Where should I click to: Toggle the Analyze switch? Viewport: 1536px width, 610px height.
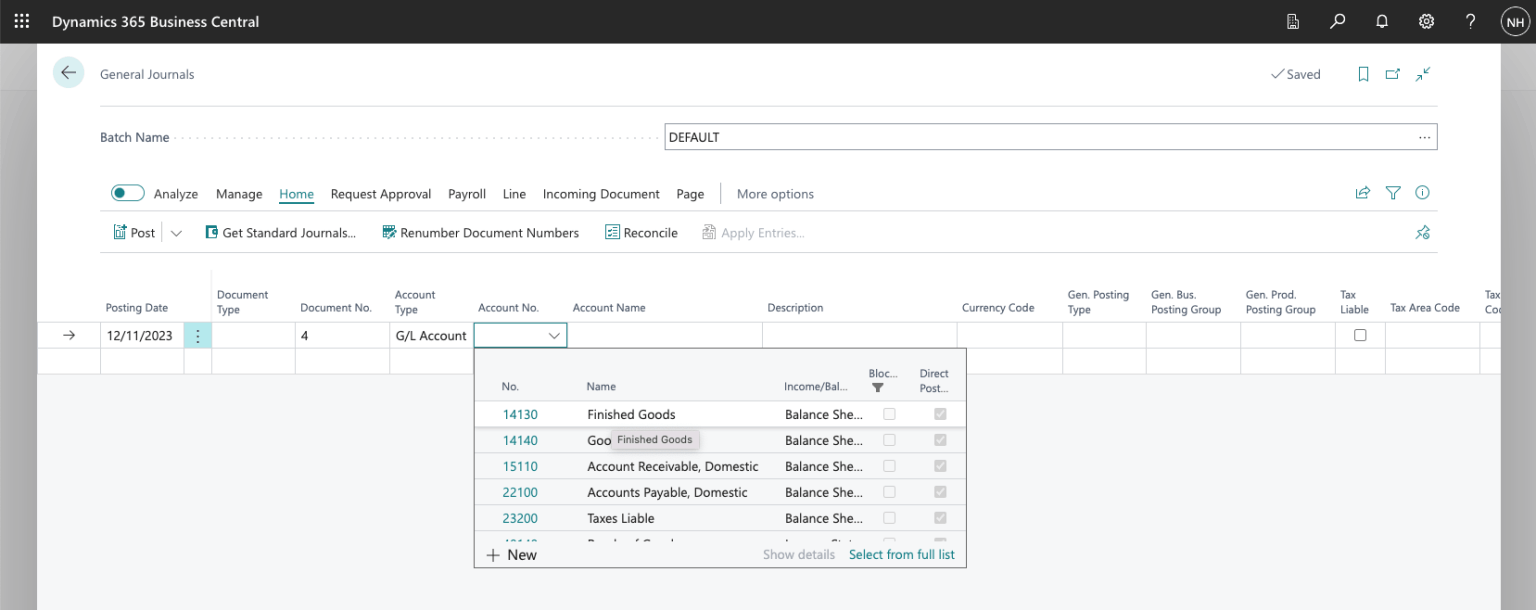(x=128, y=193)
